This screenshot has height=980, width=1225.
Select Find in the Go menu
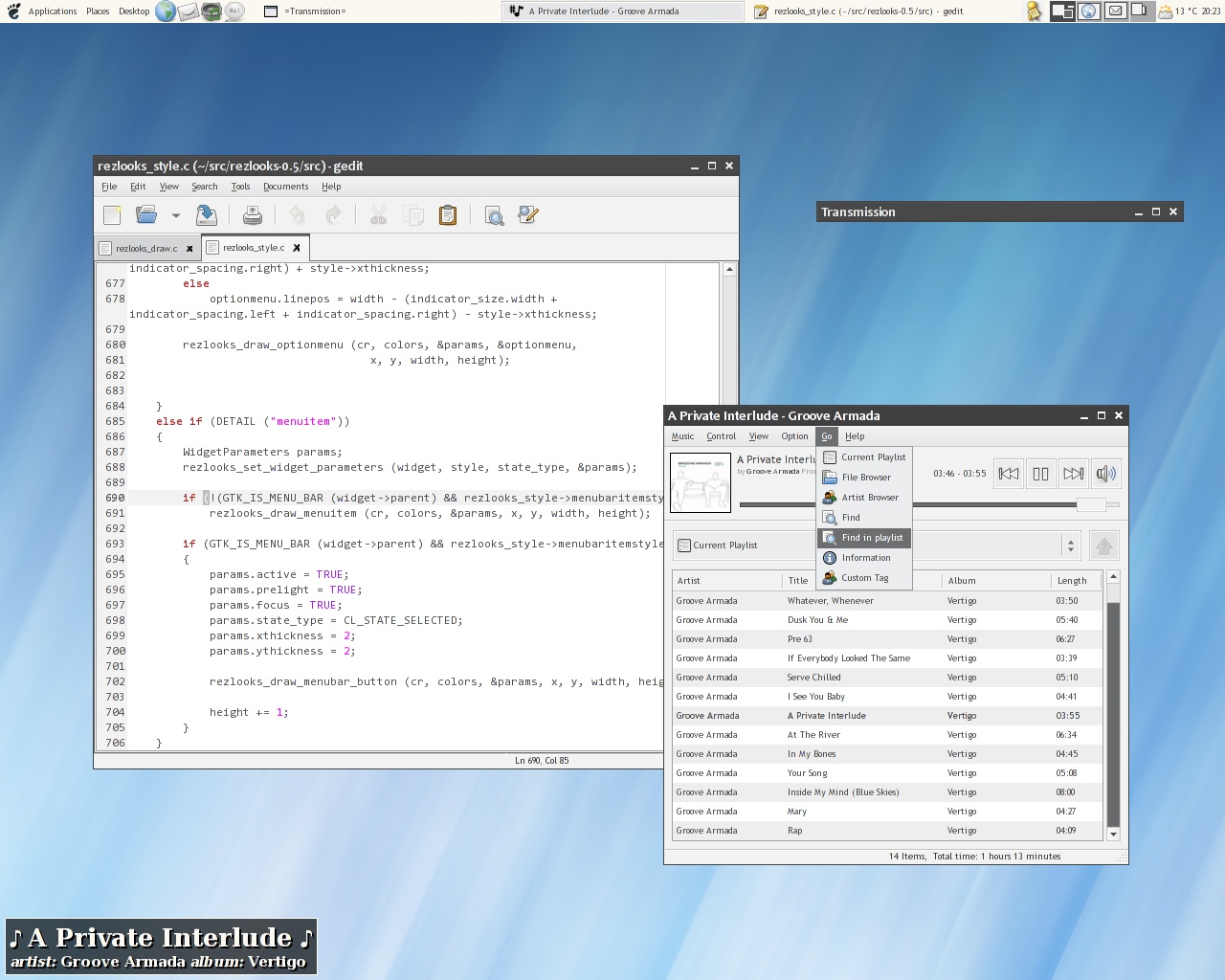[864, 518]
